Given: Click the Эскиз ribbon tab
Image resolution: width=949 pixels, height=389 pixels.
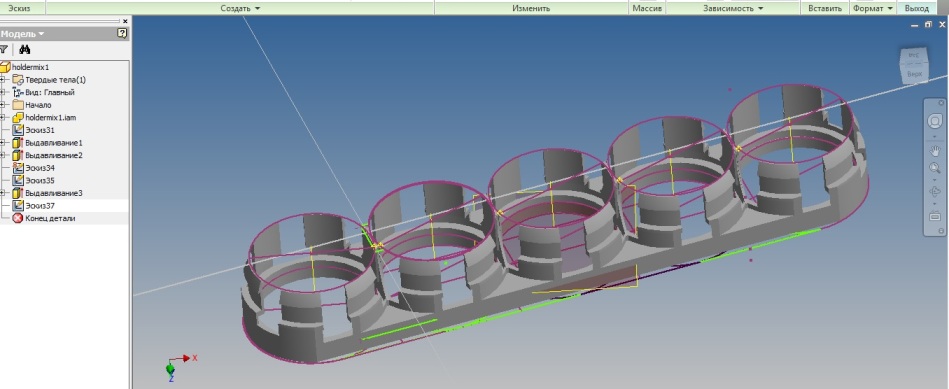Looking at the screenshot, I should point(19,8).
